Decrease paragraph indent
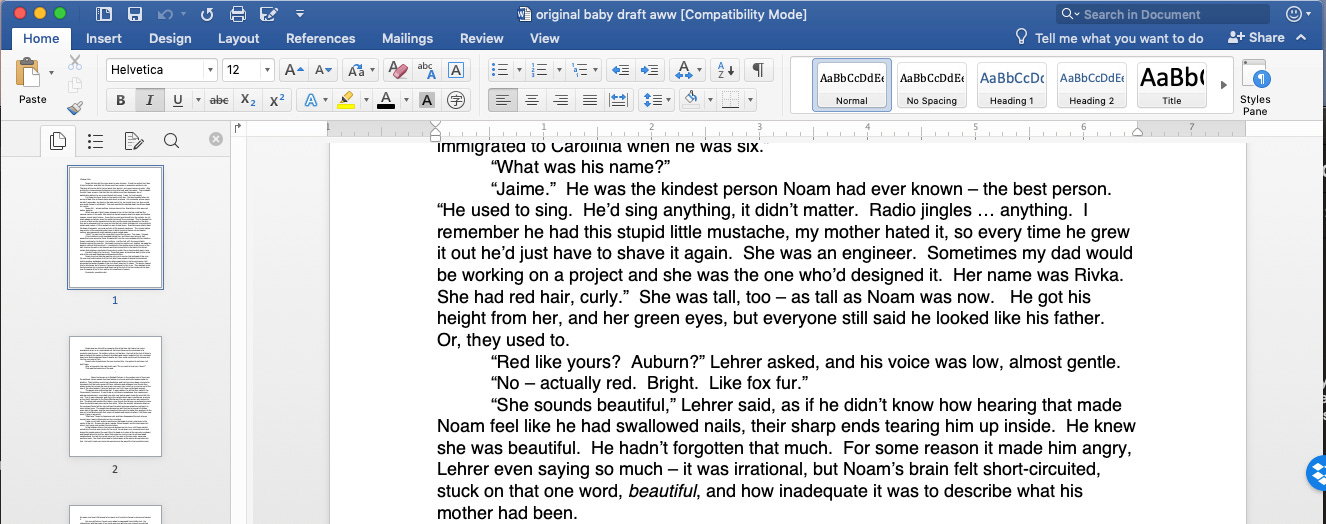Screen dimensions: 1326x524 620,70
